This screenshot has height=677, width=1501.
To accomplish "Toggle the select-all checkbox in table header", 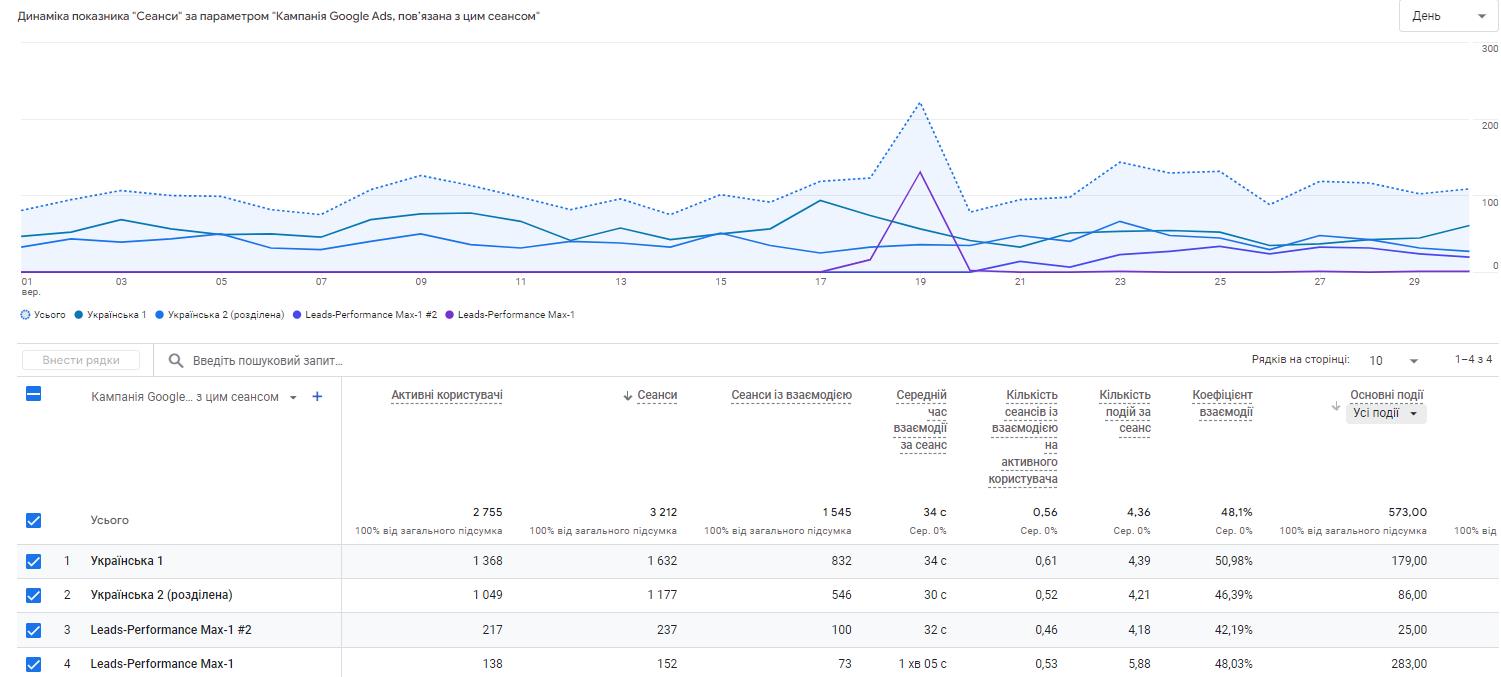I will click(x=33, y=395).
